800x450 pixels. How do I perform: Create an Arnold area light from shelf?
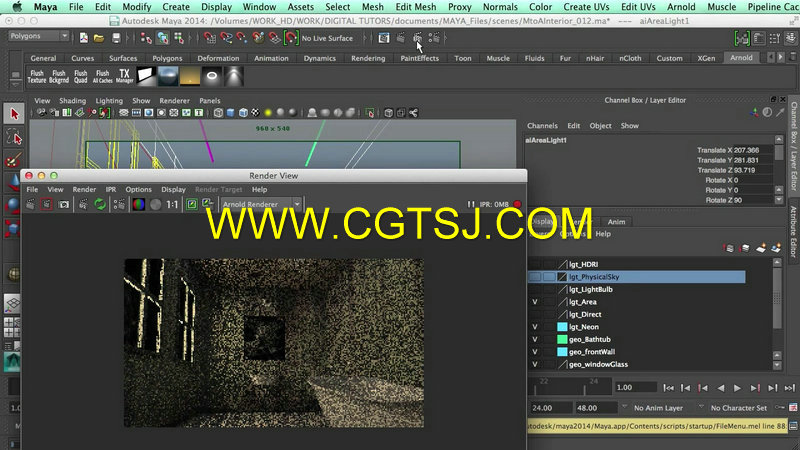click(x=145, y=77)
